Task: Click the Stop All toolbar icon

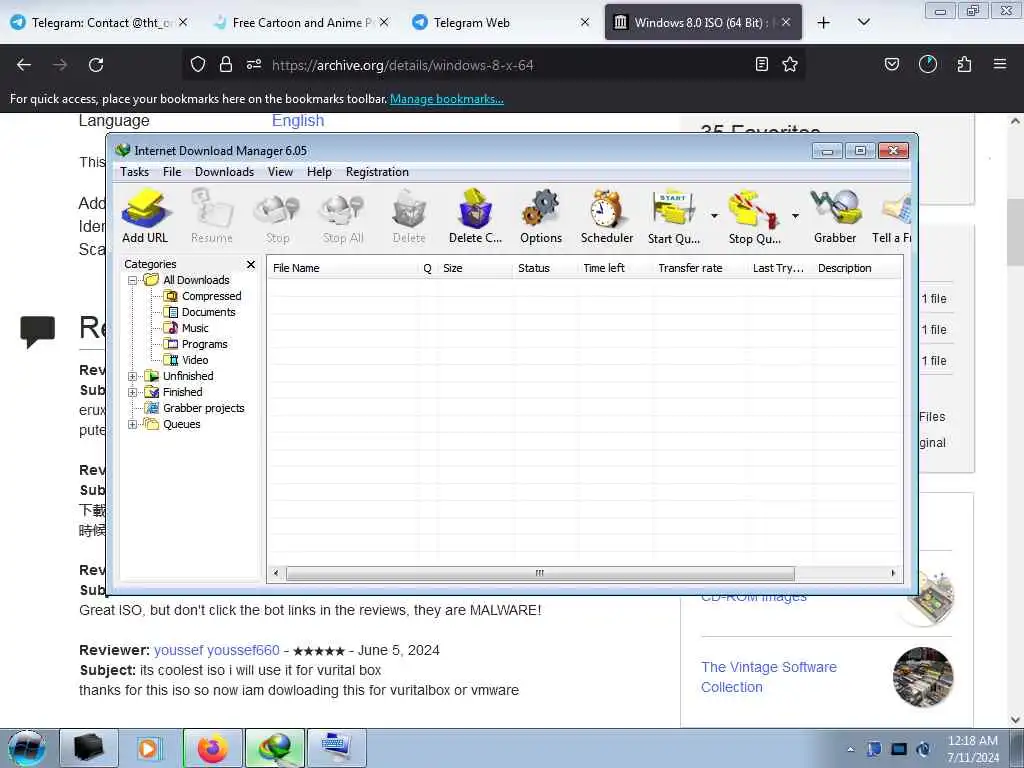Action: click(x=343, y=216)
